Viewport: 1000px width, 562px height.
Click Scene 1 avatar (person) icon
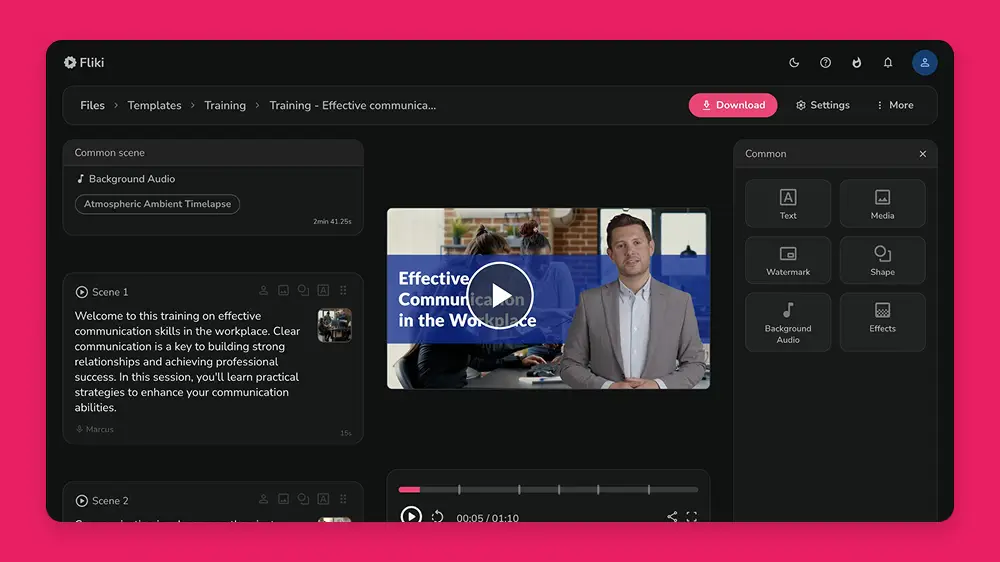point(263,291)
